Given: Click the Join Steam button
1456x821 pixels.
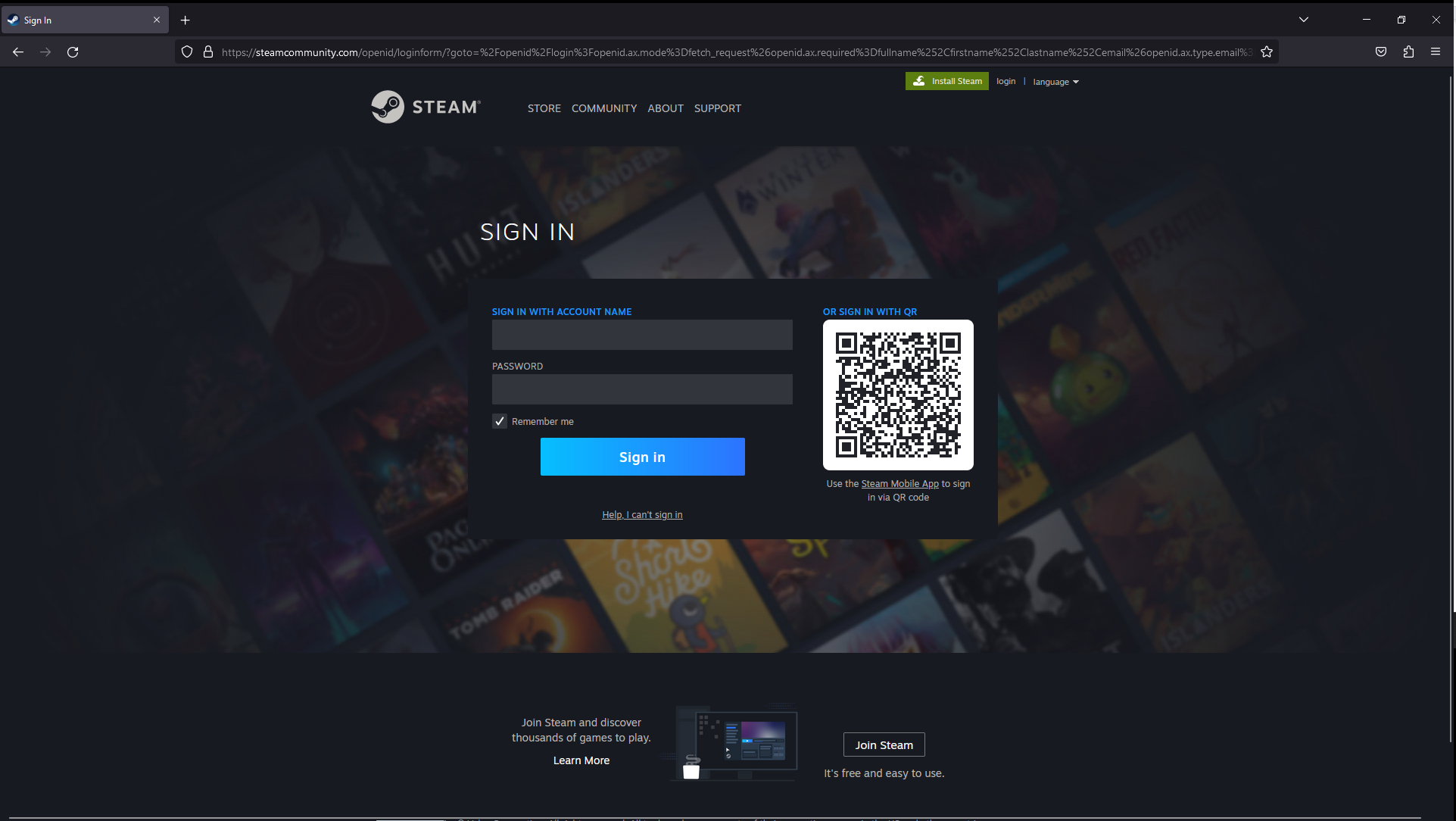Looking at the screenshot, I should [x=884, y=745].
